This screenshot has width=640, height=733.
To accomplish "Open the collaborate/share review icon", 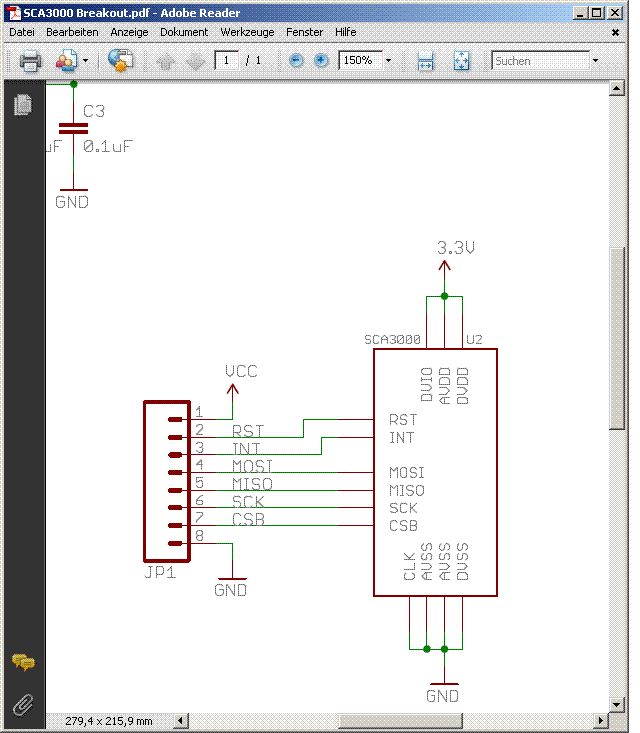I will (67, 60).
